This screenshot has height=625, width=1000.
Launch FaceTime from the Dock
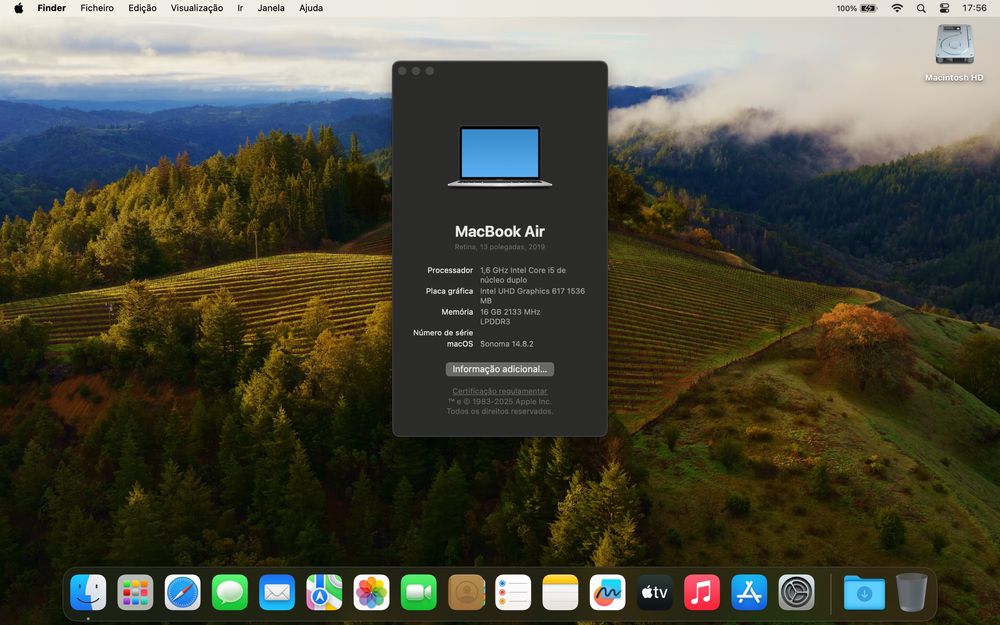click(x=418, y=592)
